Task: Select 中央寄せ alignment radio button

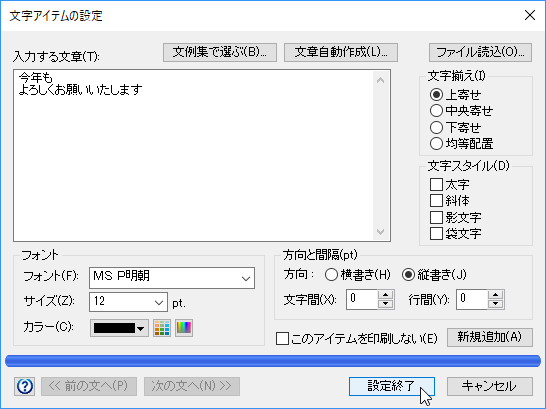Action: [x=436, y=111]
